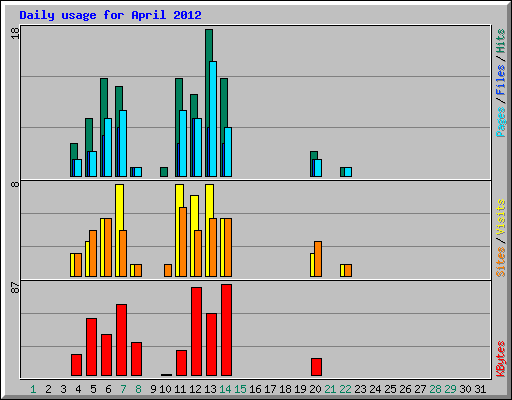The height and width of the screenshot is (400, 512).
Task: Click day 25 on the x-axis
Action: (x=390, y=389)
